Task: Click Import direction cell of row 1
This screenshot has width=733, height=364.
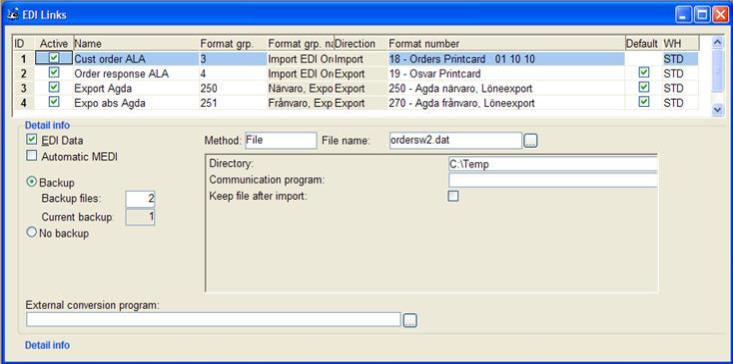Action: pyautogui.click(x=360, y=59)
